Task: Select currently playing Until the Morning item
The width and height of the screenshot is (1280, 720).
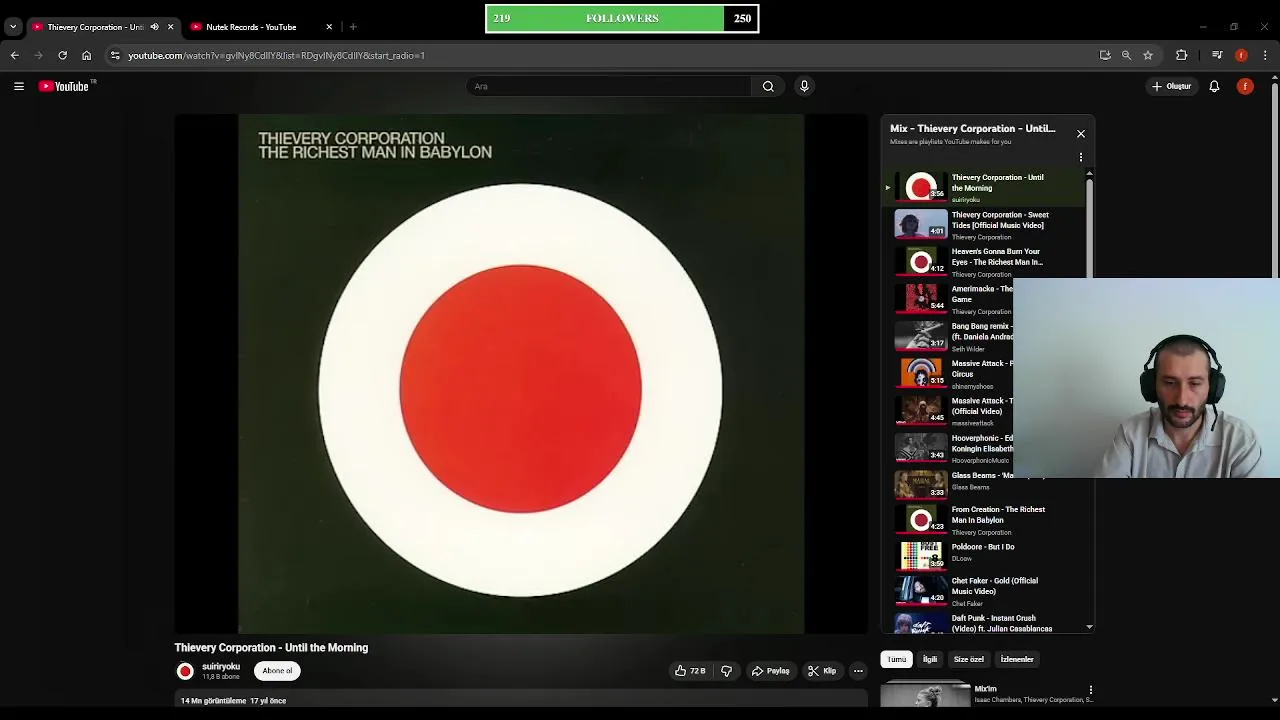Action: point(985,187)
